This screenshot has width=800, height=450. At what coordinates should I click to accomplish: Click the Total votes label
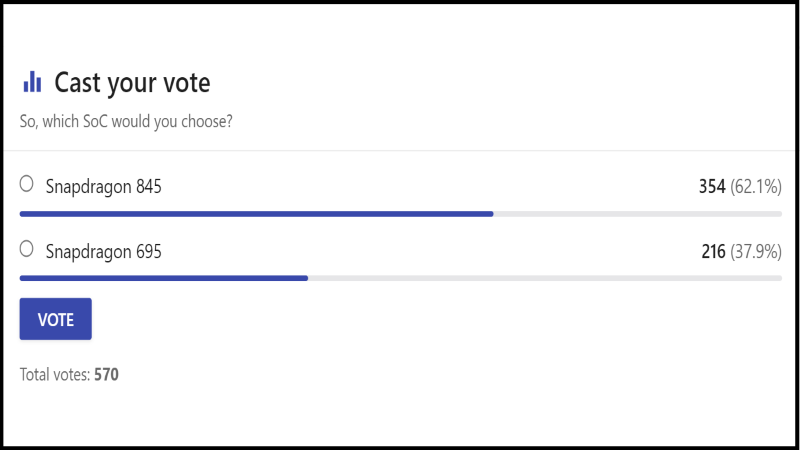coord(55,375)
